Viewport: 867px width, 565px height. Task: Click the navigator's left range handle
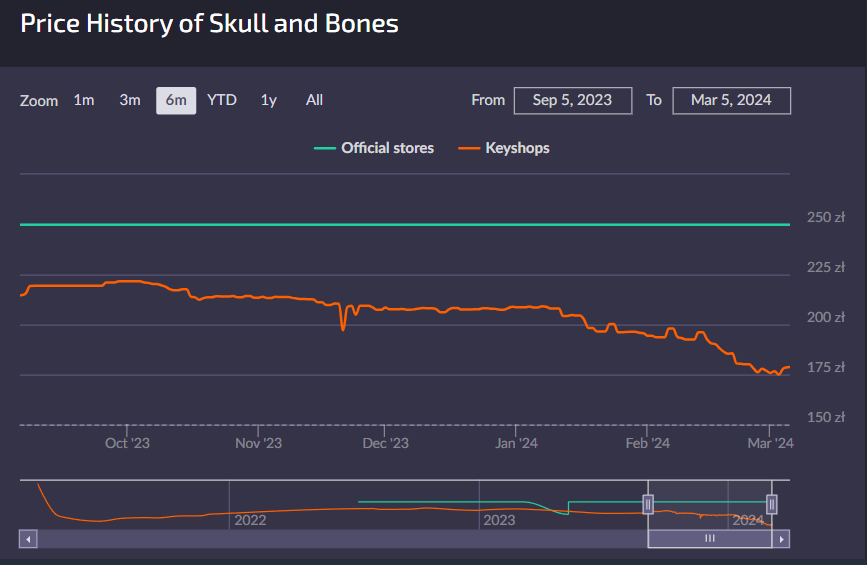pos(648,504)
